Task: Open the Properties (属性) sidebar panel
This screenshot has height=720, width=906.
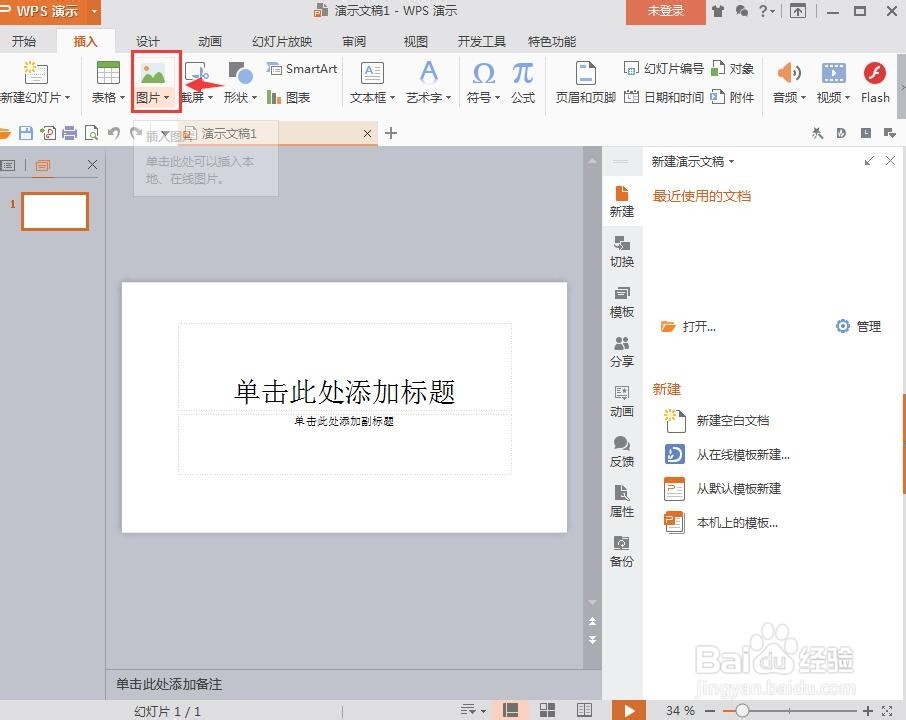Action: (x=622, y=502)
